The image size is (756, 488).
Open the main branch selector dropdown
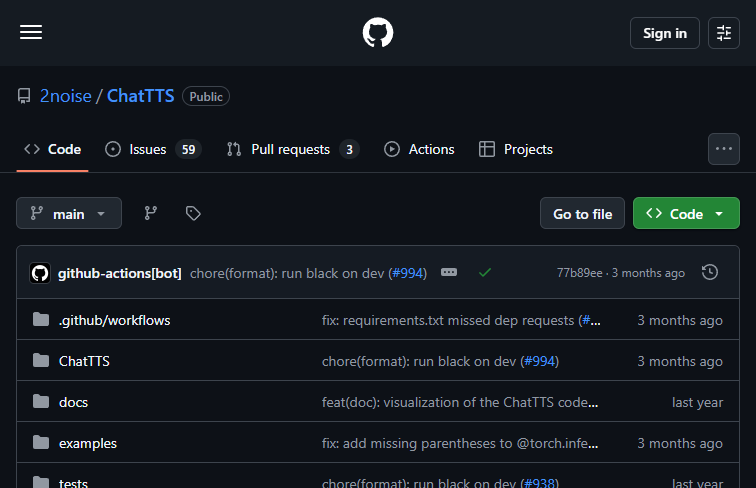pyautogui.click(x=69, y=213)
